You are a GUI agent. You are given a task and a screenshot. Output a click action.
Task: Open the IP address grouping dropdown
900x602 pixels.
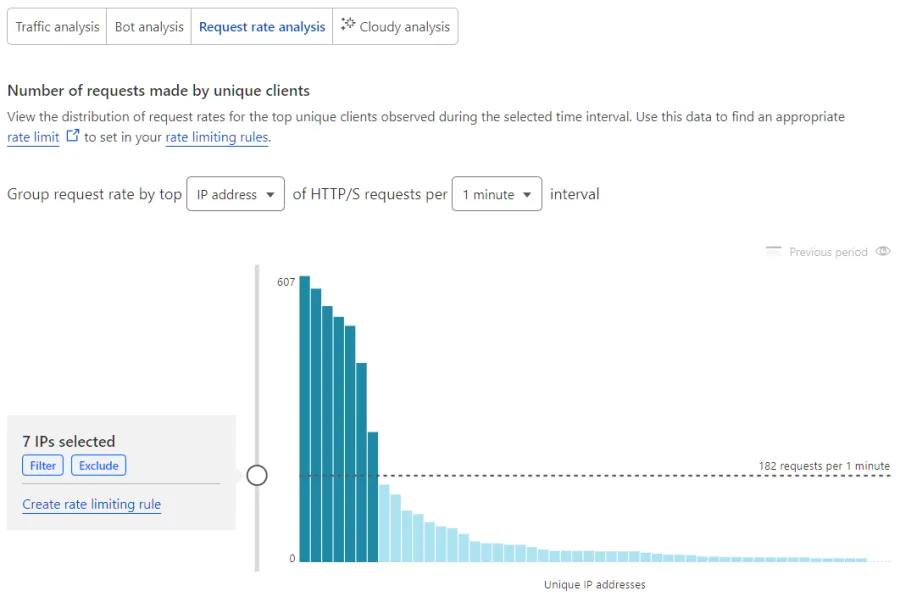point(235,194)
